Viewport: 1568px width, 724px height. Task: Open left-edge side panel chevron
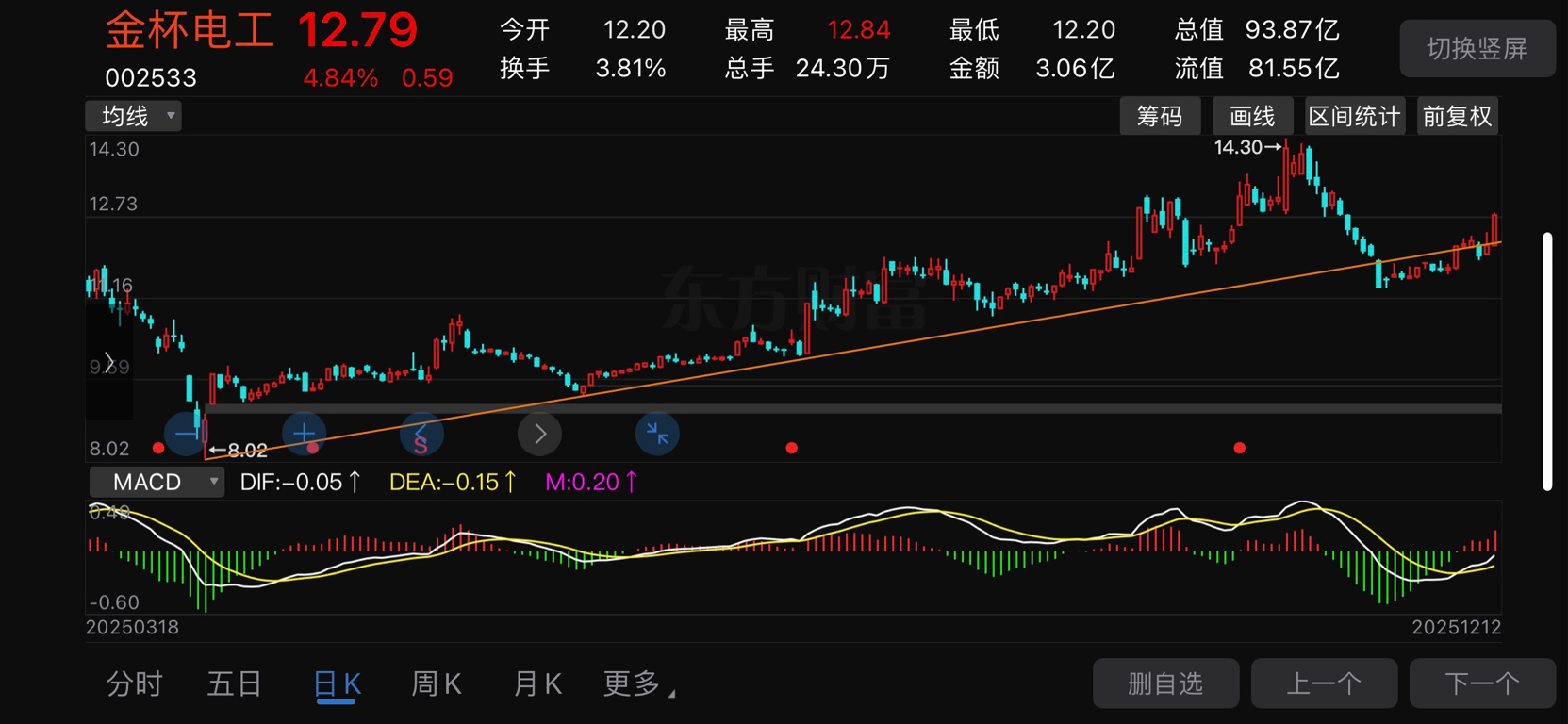[x=109, y=362]
